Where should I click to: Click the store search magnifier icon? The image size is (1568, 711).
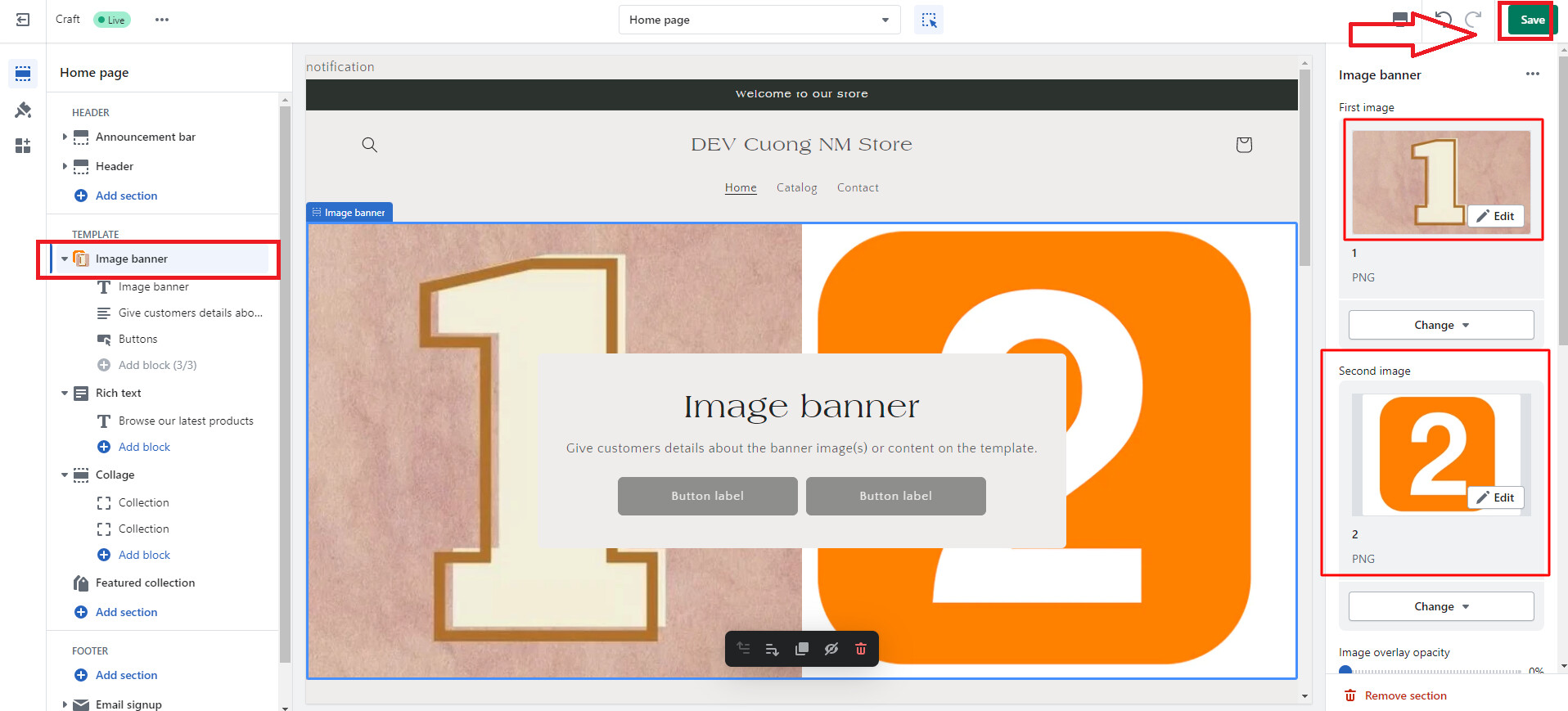coord(370,145)
